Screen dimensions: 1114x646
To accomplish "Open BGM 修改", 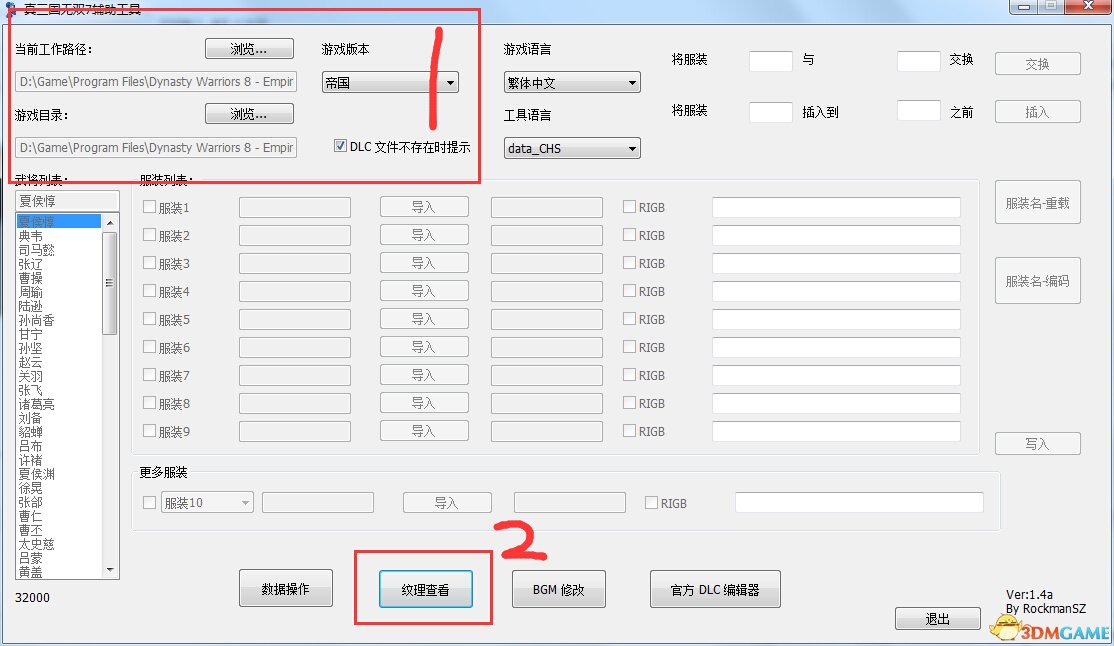I will coord(558,589).
